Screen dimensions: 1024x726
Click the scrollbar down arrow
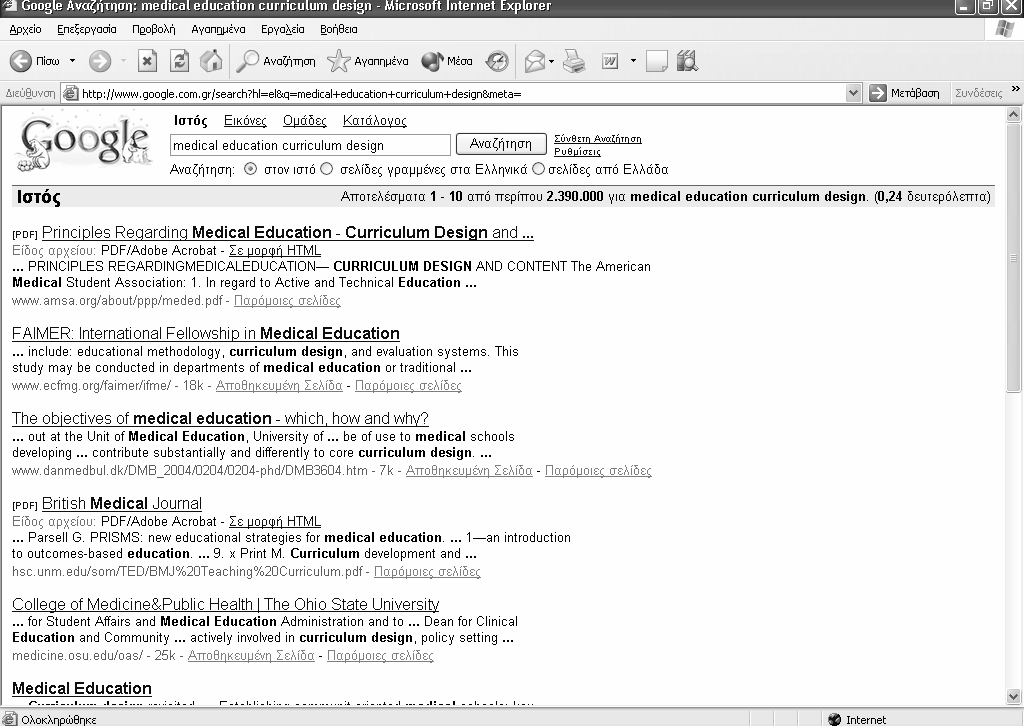1014,696
